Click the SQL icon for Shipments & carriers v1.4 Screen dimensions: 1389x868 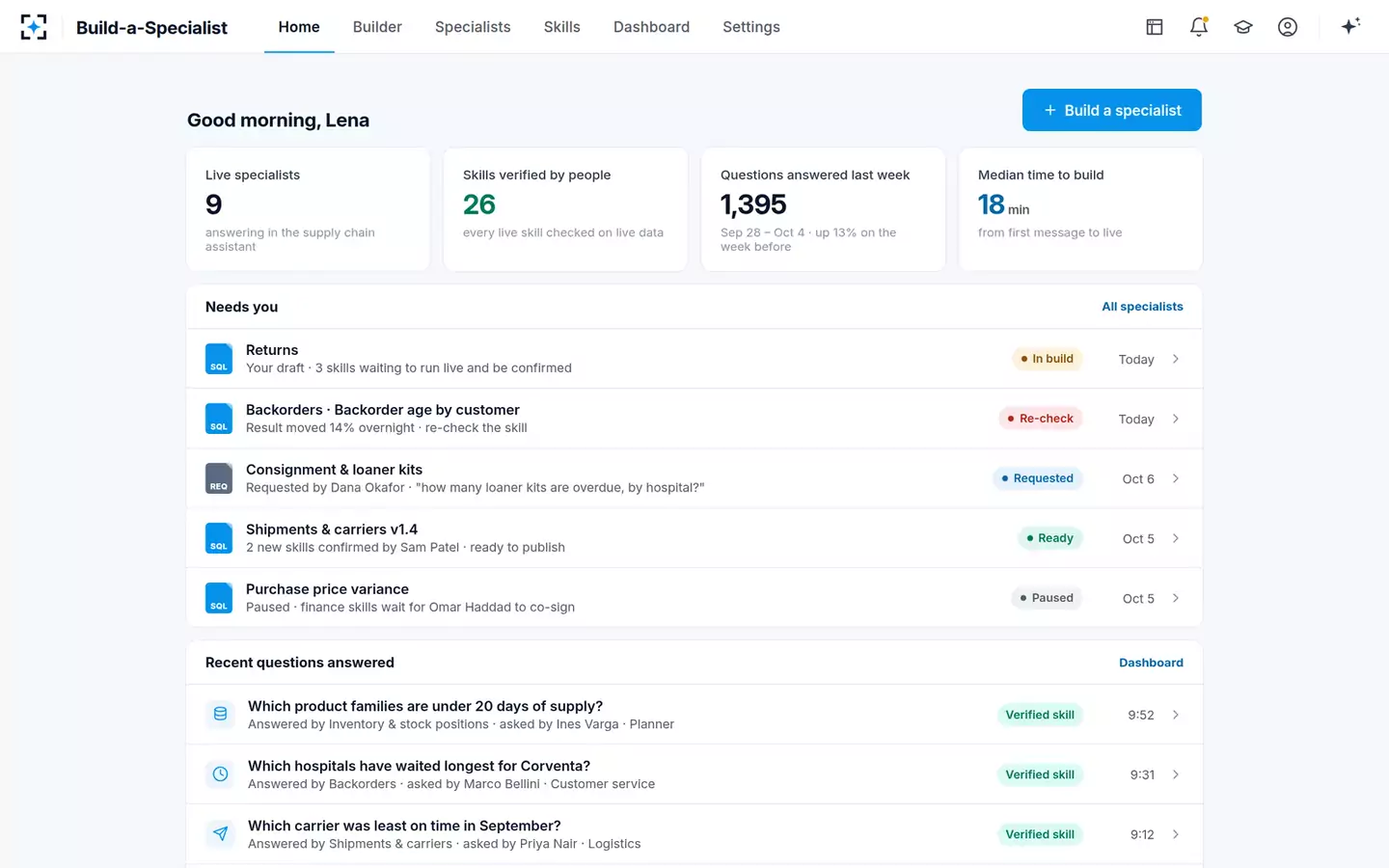click(219, 538)
